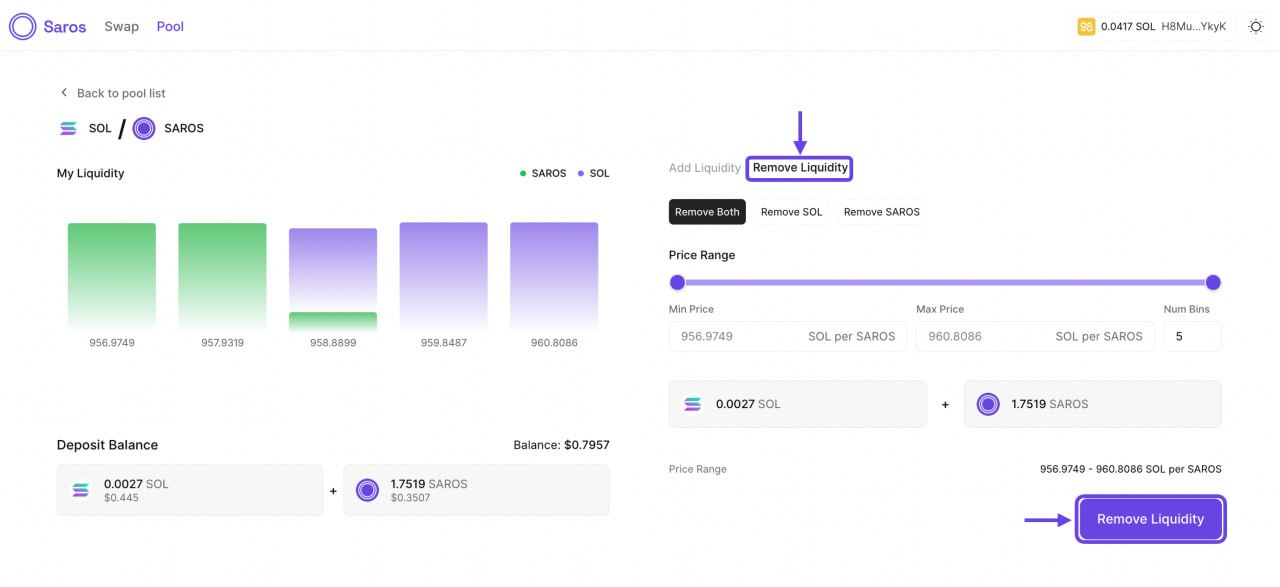Screen dimensions: 1280x587
Task: Click the SAROS icon in removal amount box
Action: pos(988,404)
